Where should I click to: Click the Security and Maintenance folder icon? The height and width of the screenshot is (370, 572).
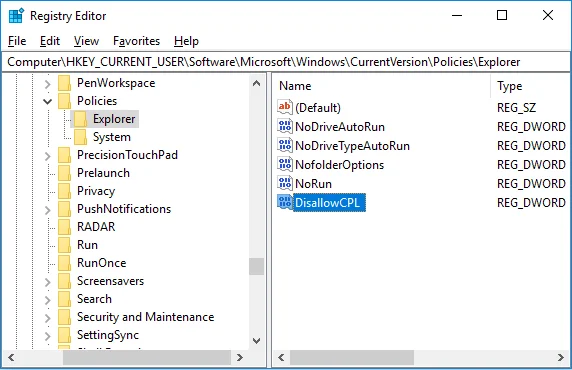coord(65,317)
